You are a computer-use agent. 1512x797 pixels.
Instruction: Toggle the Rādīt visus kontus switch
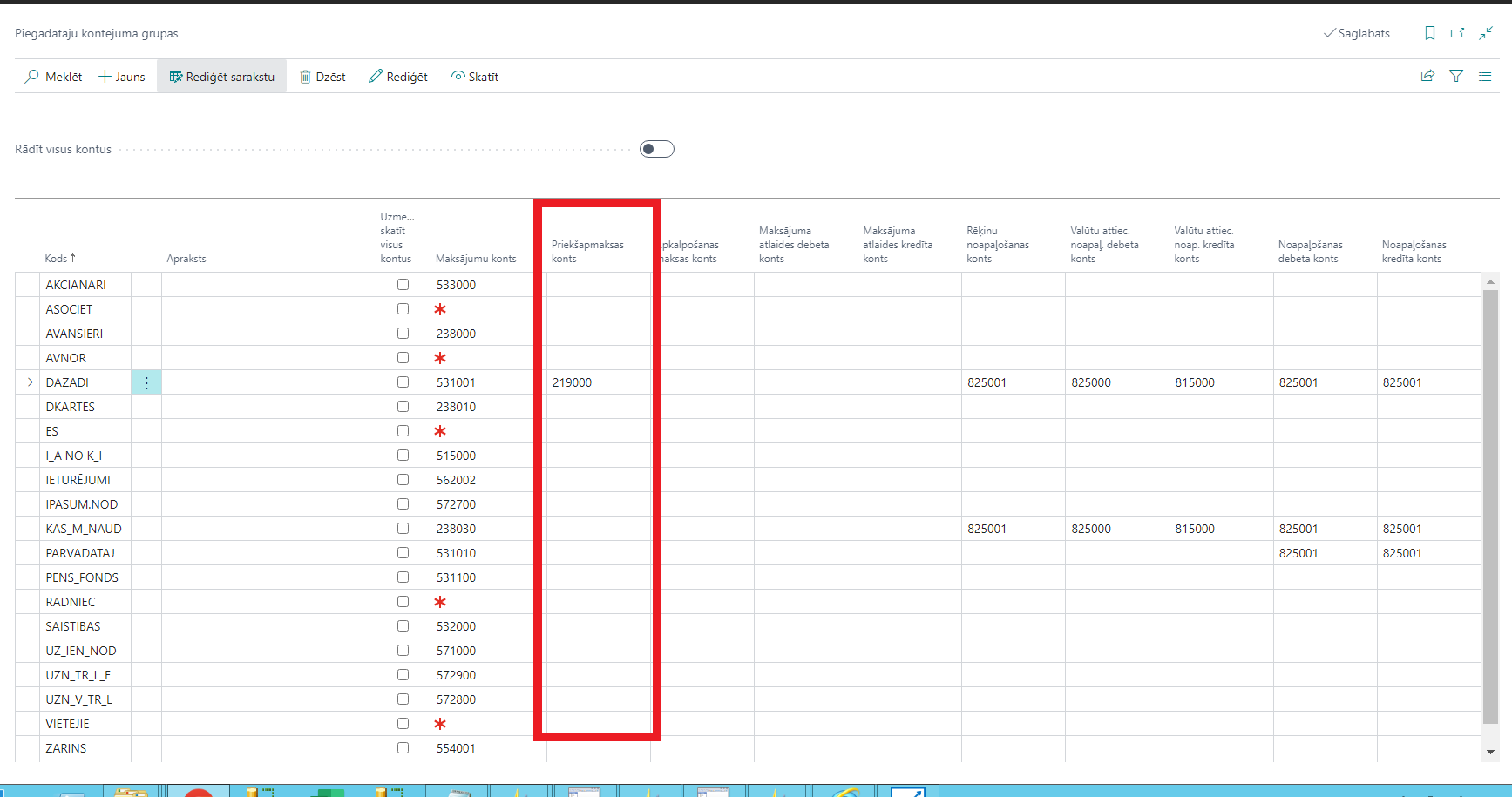pos(657,149)
